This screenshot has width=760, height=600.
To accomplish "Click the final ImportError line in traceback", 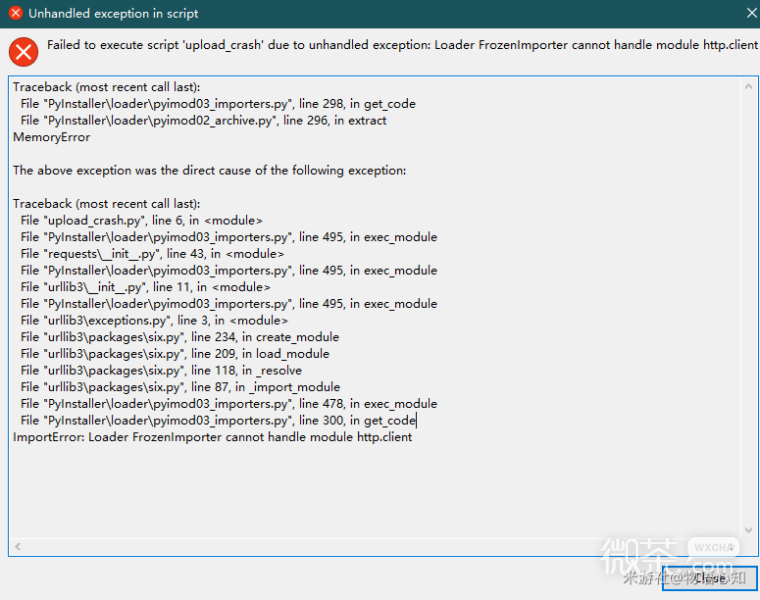I will [x=212, y=437].
